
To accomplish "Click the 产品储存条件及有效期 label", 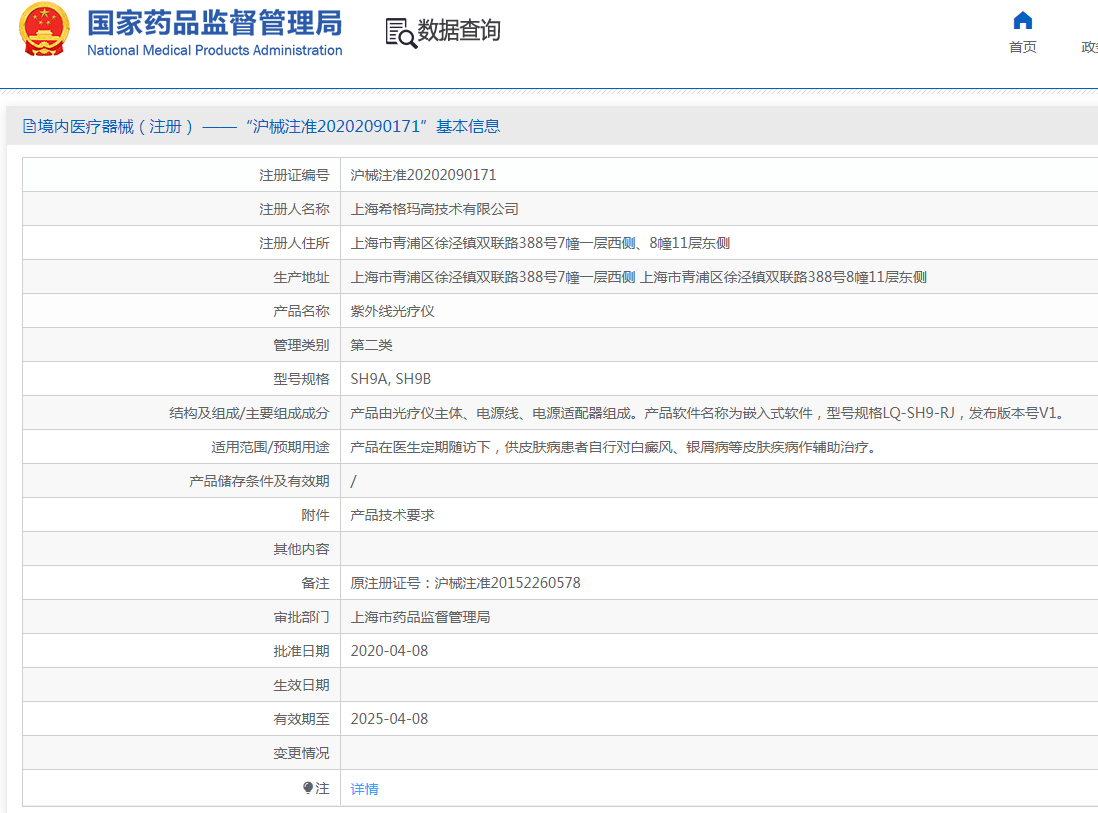I will coord(259,481).
